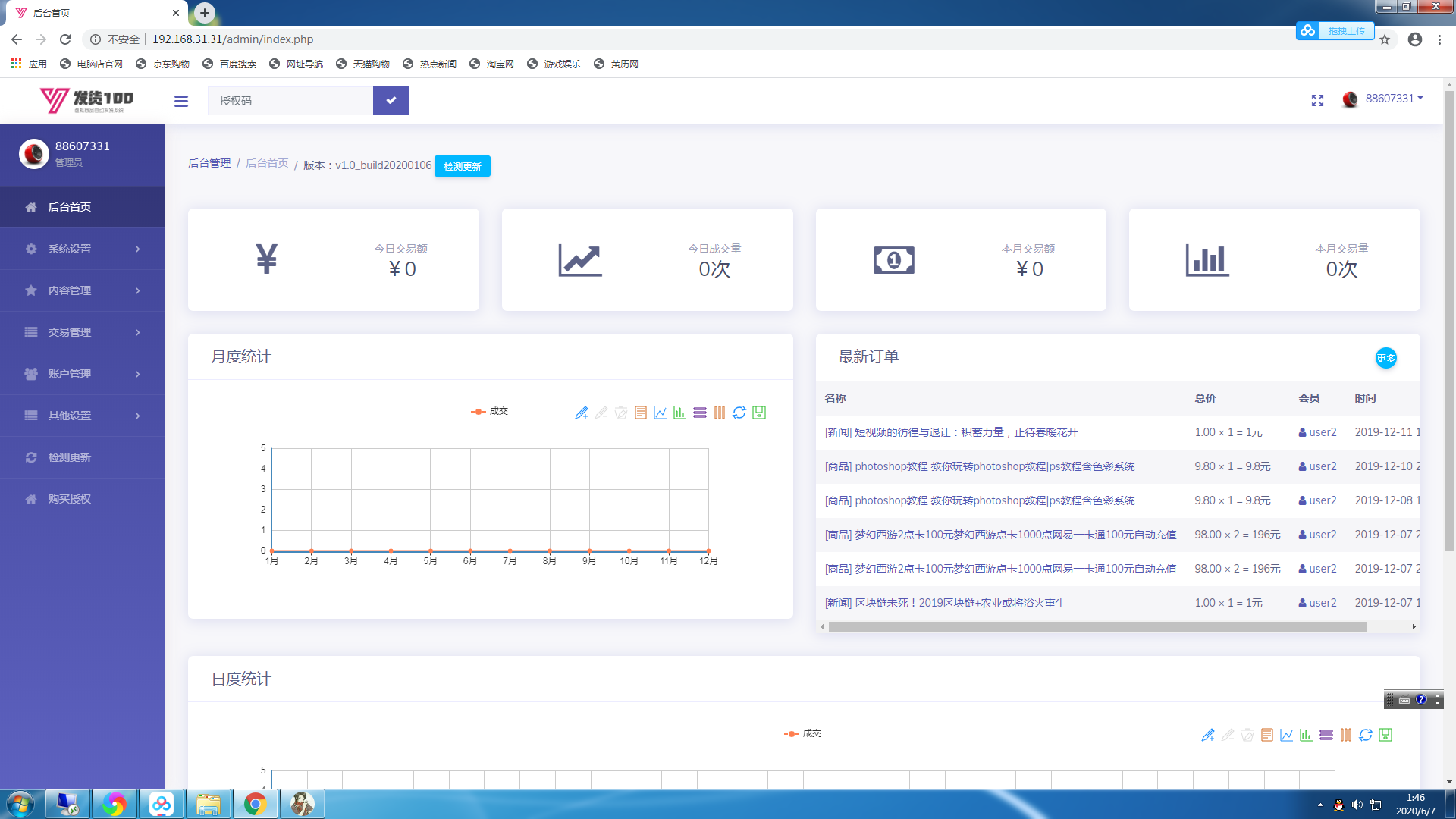
Task: Click 更多 button in 最新订单
Action: click(x=1385, y=358)
